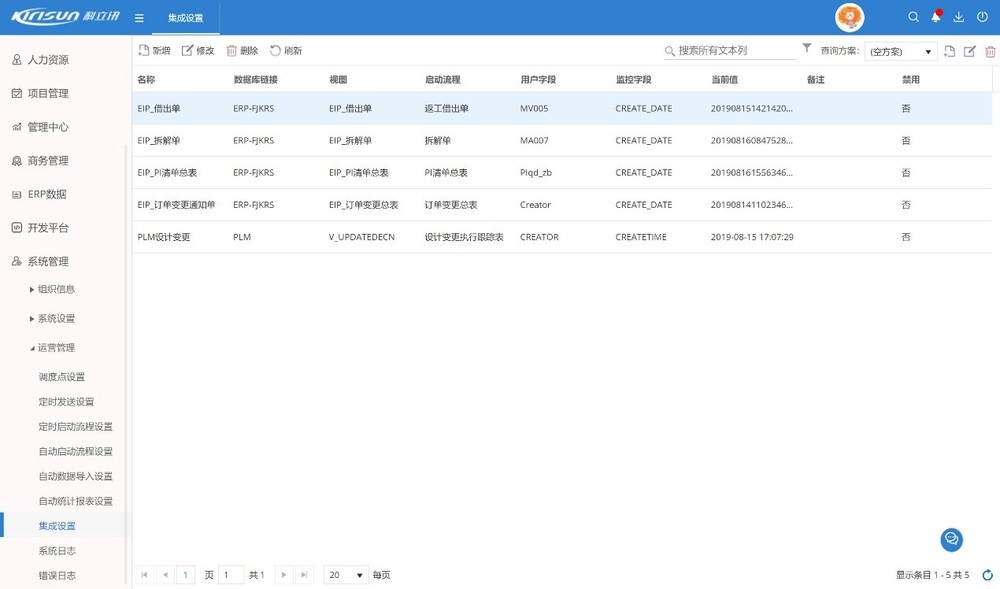The image size is (1000, 589).
Task: Click 刷新 to refresh list
Action: pos(286,50)
